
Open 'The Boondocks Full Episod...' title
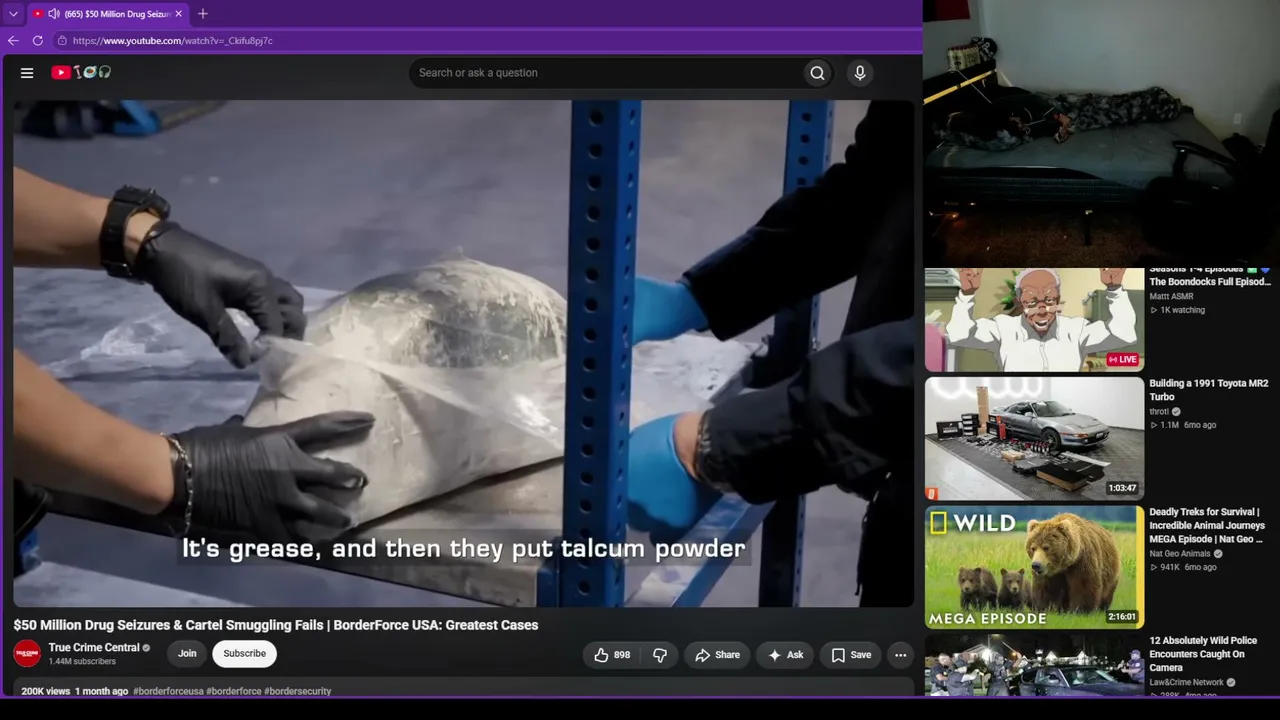pos(1210,275)
